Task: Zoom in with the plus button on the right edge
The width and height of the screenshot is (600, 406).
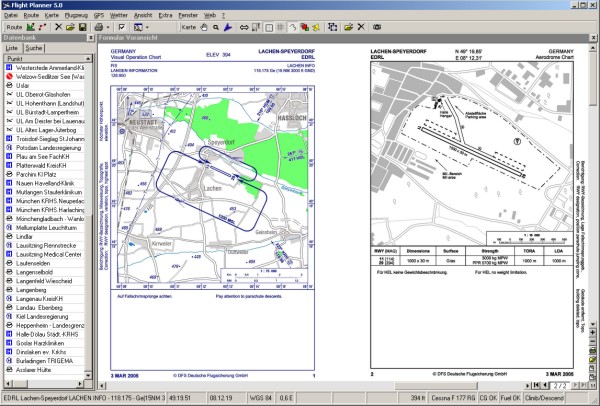Action: [593, 333]
